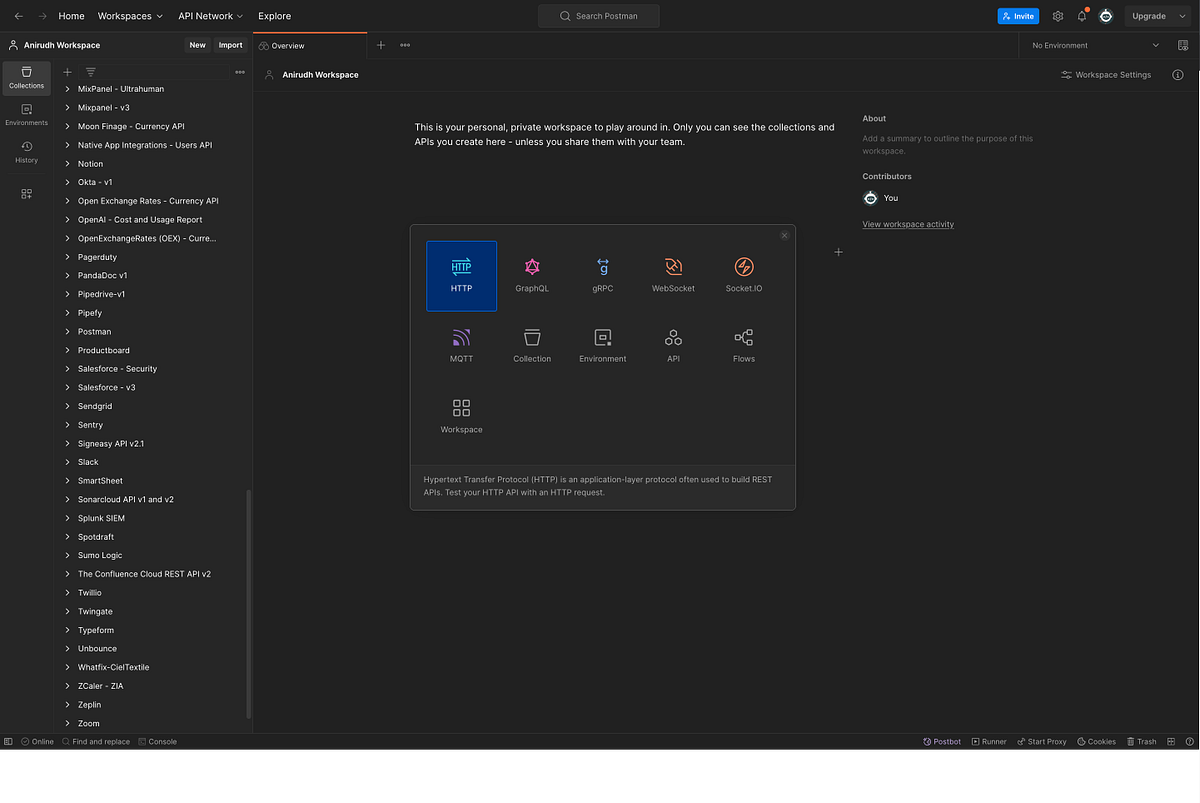The height and width of the screenshot is (803, 1200).
Task: Select the gRPC request option
Action: [x=603, y=275]
